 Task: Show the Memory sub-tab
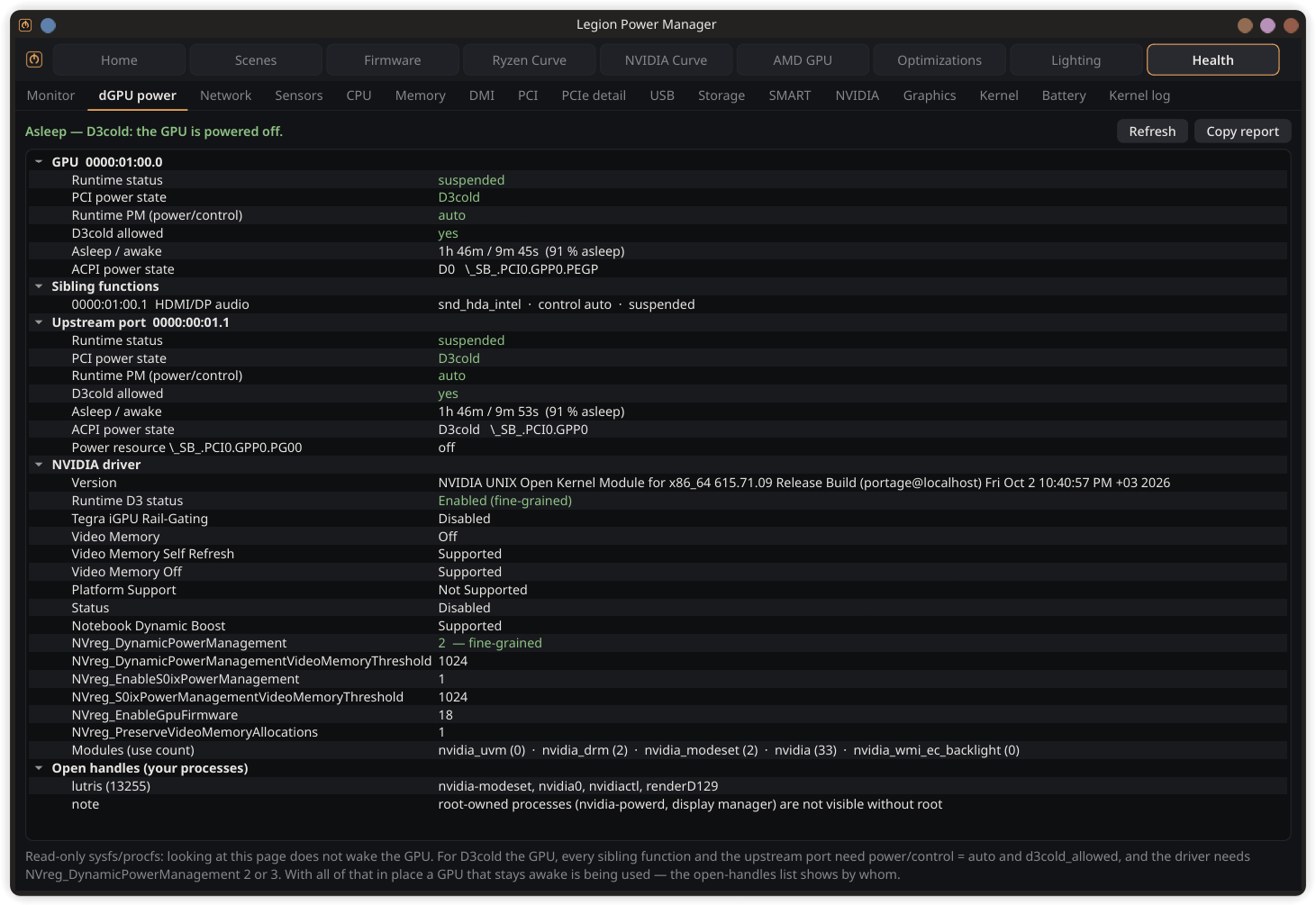point(421,95)
